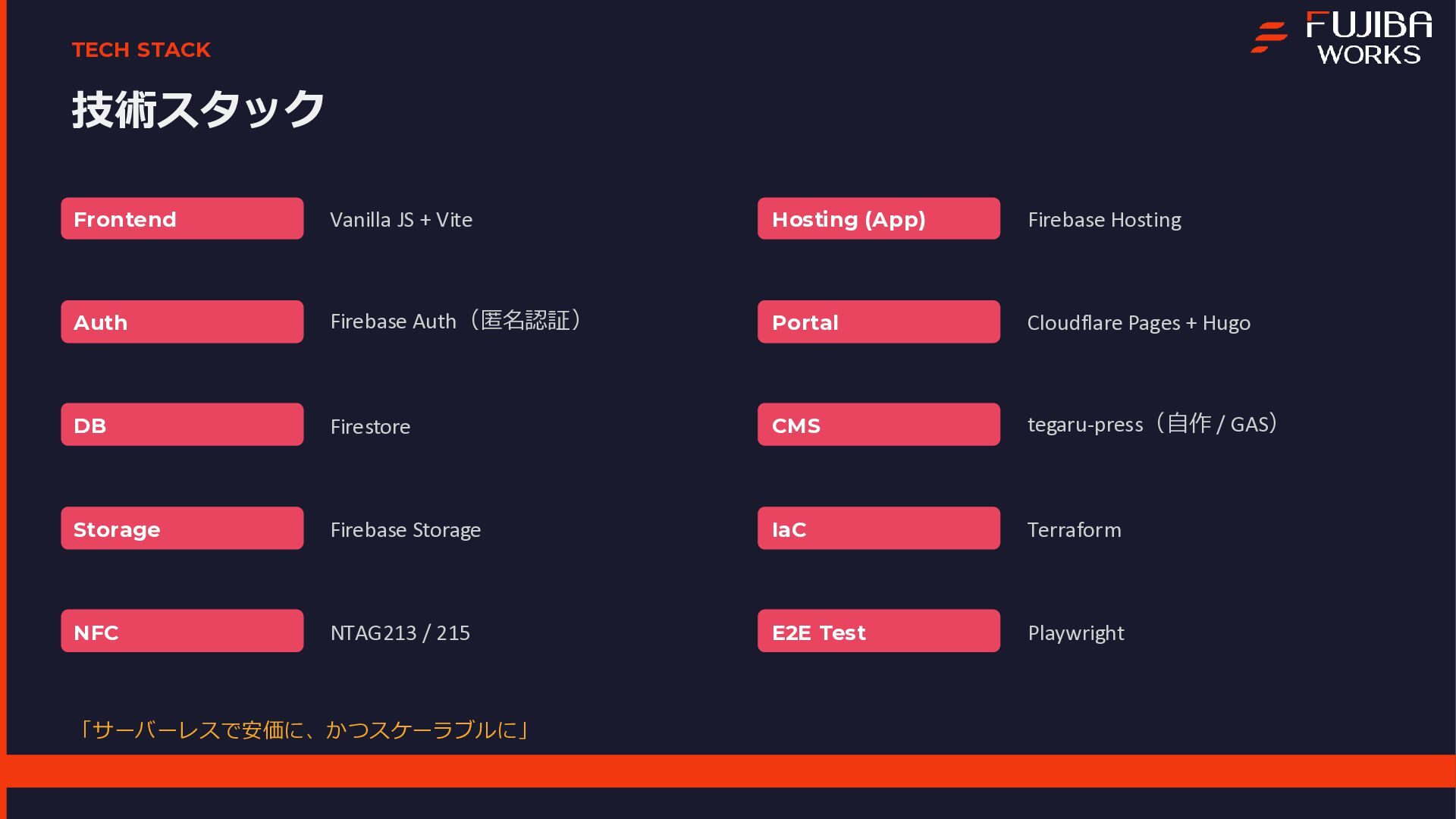Select the NFC category badge

click(182, 631)
